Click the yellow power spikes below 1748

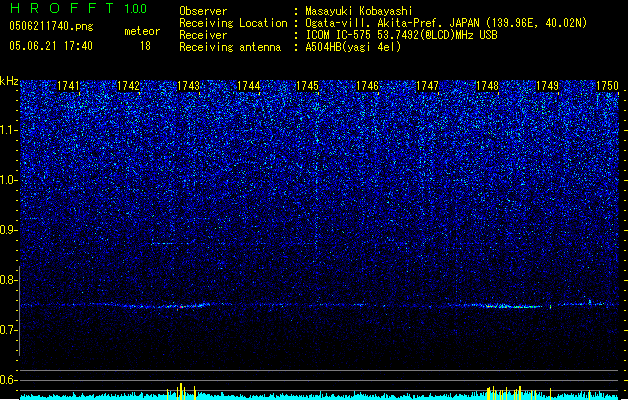point(512,393)
